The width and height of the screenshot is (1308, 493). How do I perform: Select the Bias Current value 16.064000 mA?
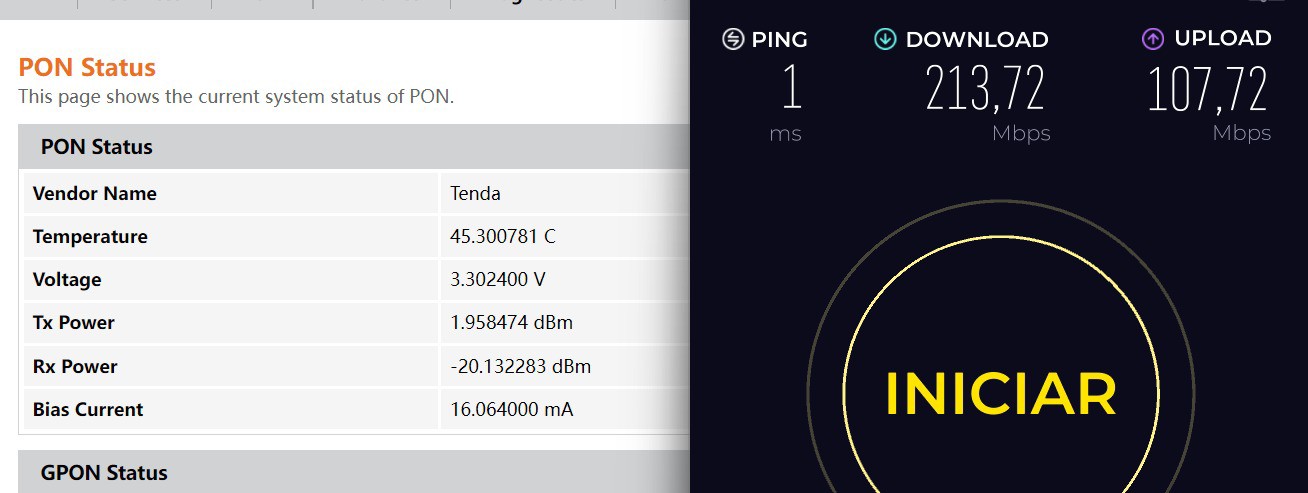pyautogui.click(x=511, y=409)
